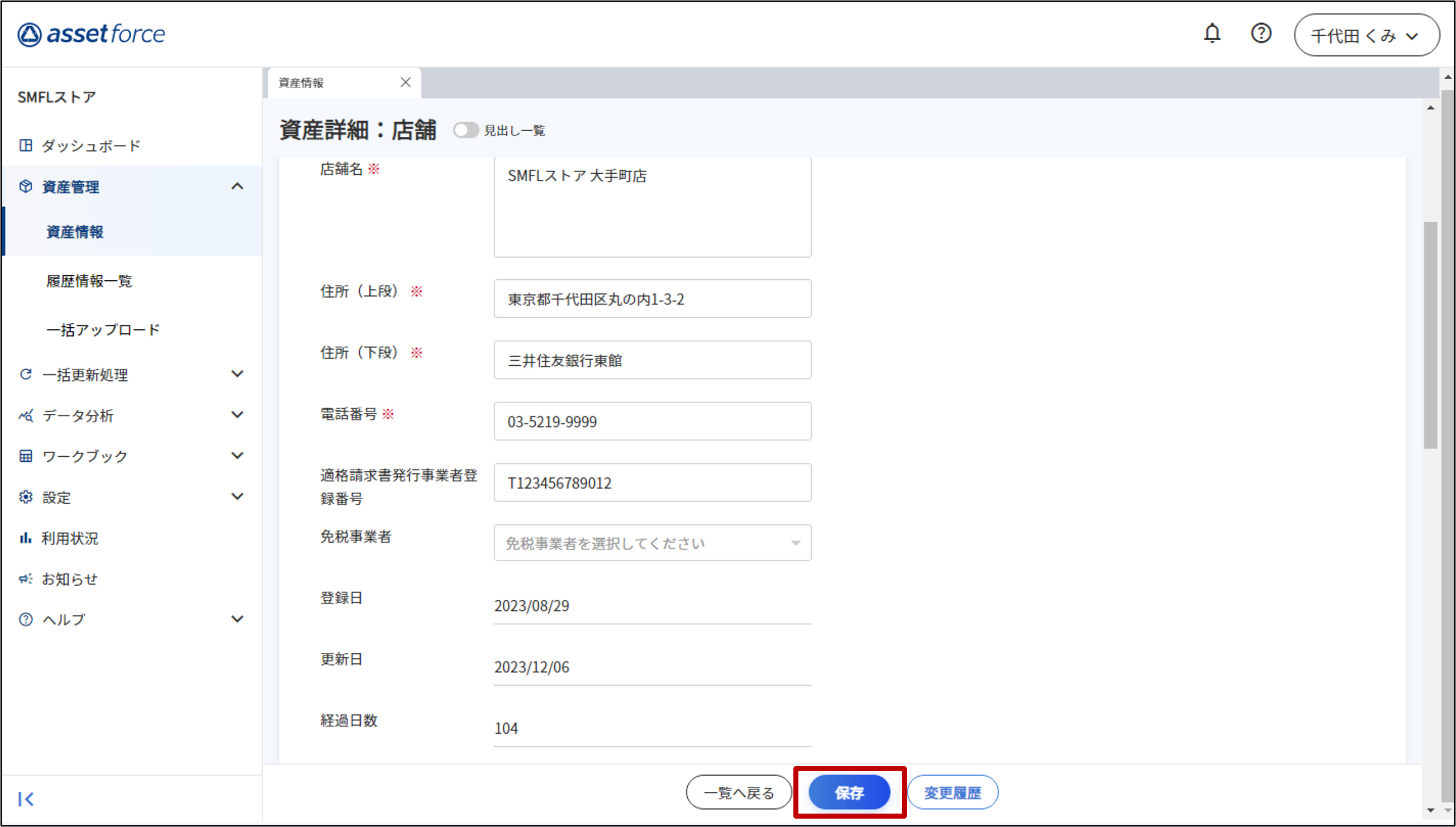Collapse the 資産管理 section

click(x=237, y=187)
